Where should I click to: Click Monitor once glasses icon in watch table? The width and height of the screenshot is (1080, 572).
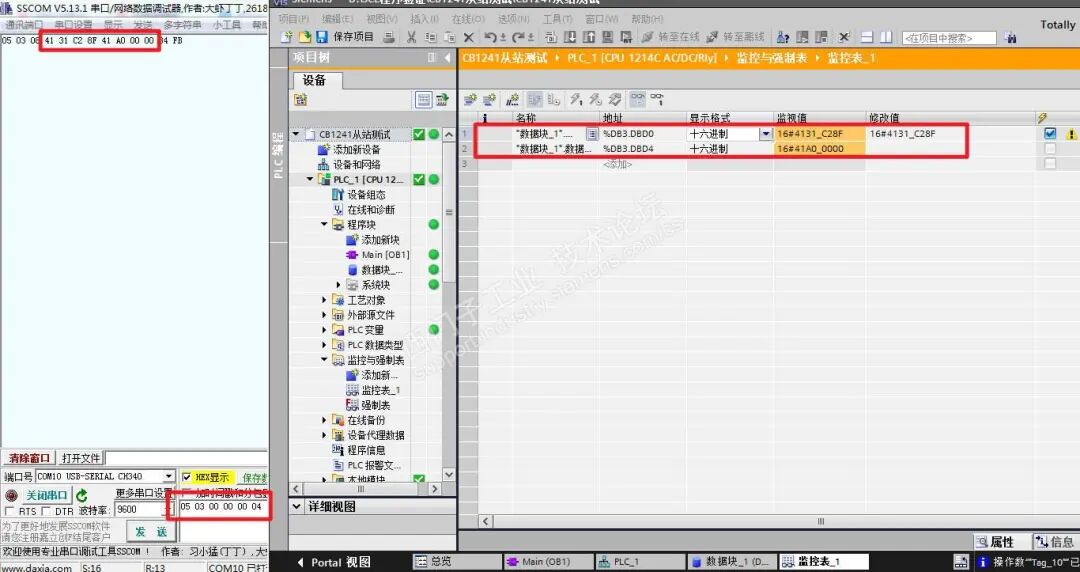(x=657, y=100)
